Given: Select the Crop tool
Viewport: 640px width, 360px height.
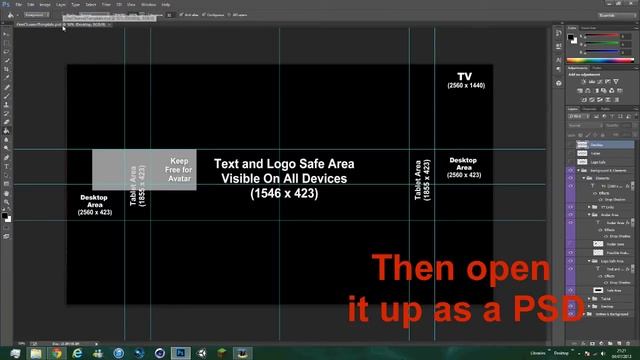Looking at the screenshot, I should 6,69.
